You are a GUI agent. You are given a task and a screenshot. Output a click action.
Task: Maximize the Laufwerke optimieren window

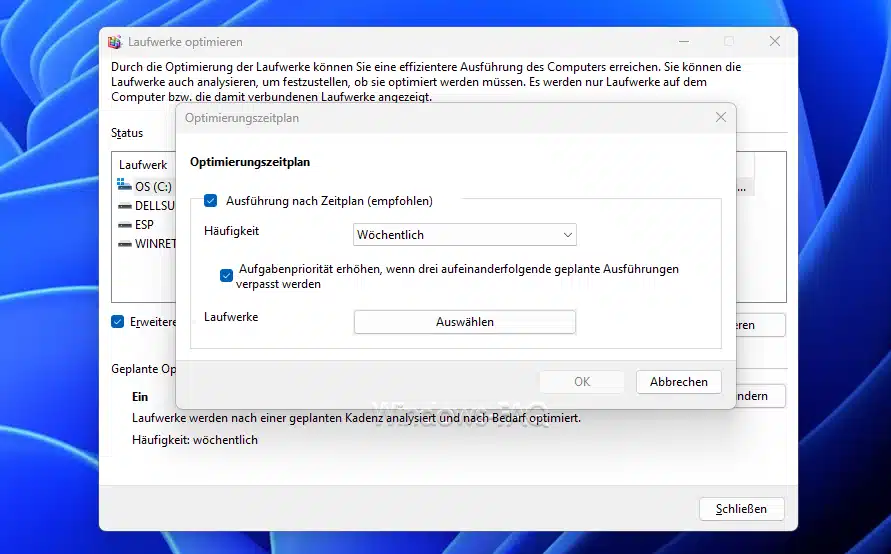tap(728, 42)
